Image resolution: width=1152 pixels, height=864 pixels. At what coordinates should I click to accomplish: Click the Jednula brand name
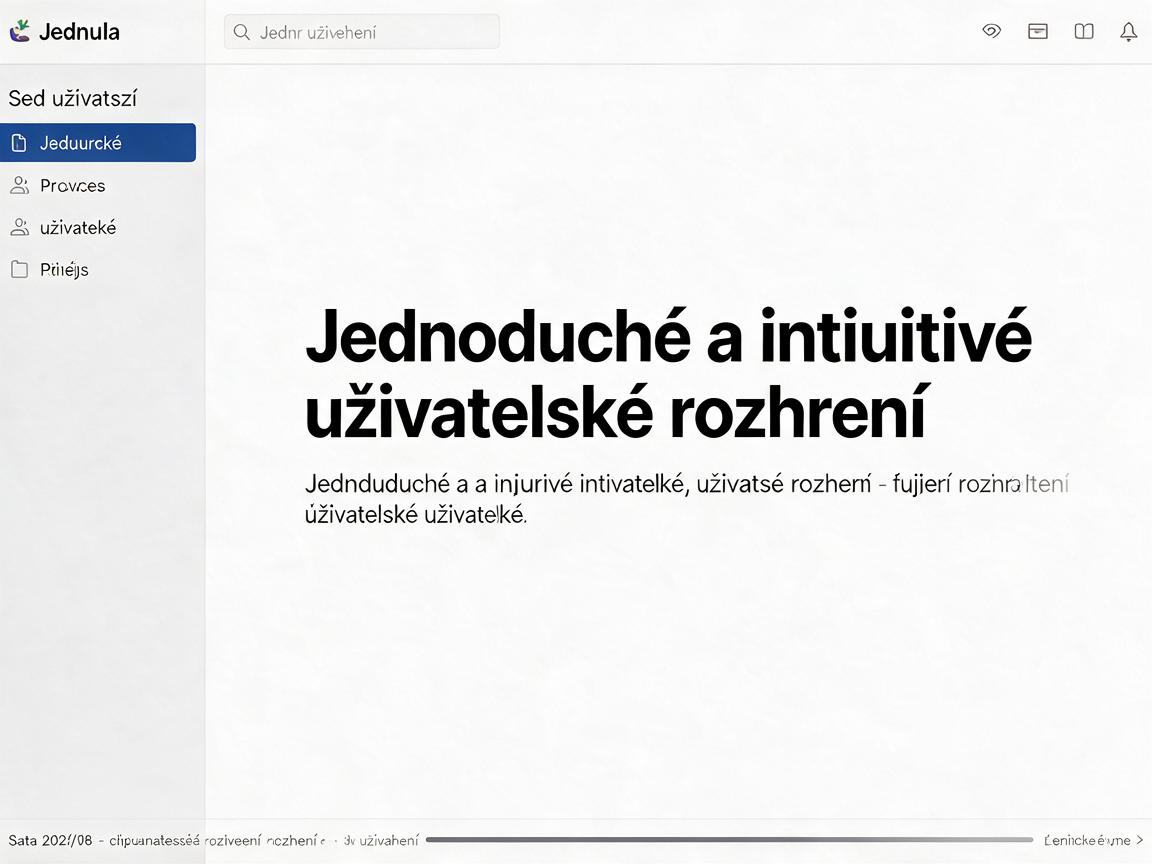(79, 32)
